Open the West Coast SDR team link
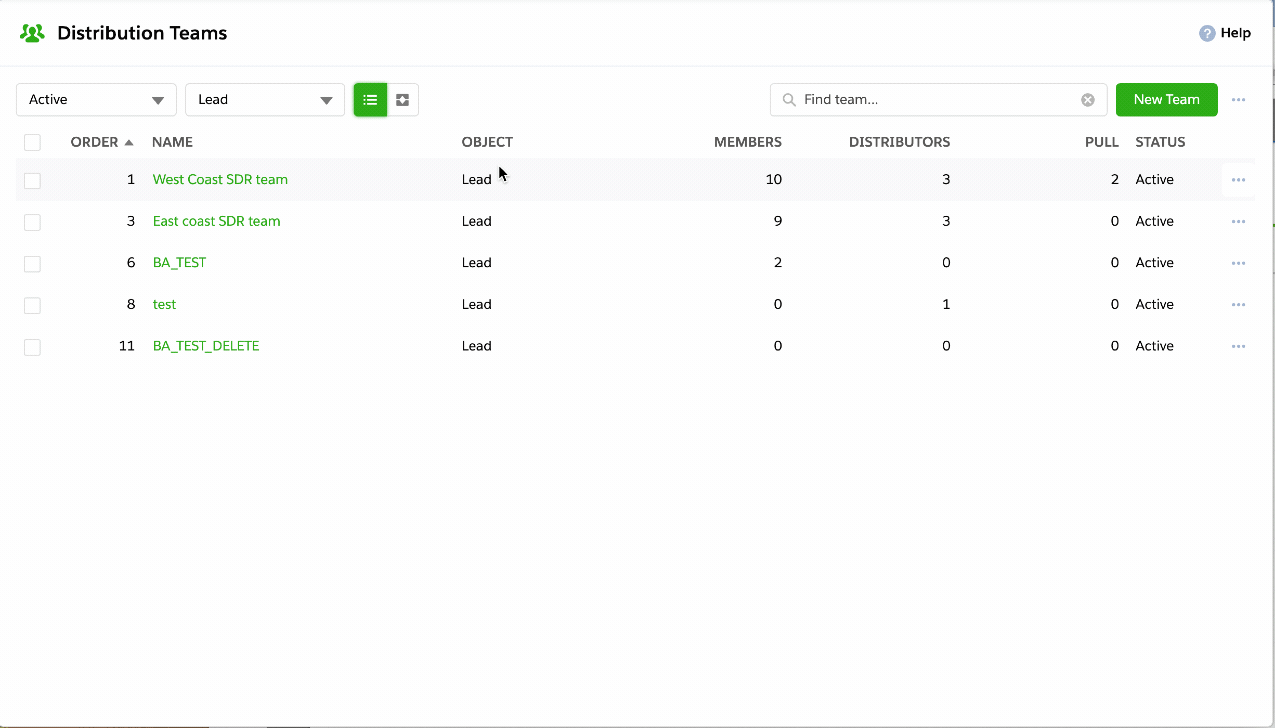 point(220,180)
